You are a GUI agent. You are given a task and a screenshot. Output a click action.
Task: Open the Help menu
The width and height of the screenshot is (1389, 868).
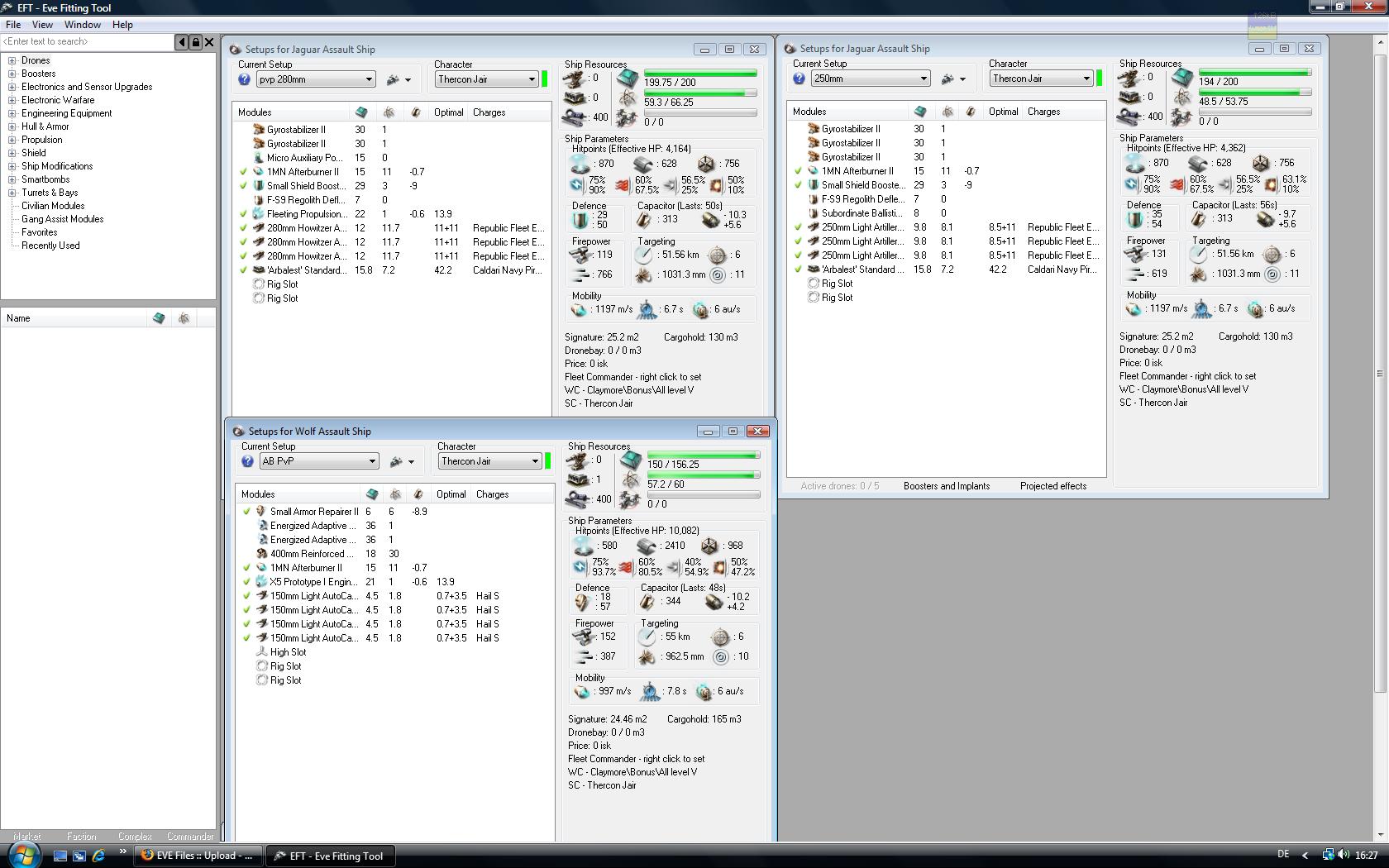pyautogui.click(x=122, y=25)
